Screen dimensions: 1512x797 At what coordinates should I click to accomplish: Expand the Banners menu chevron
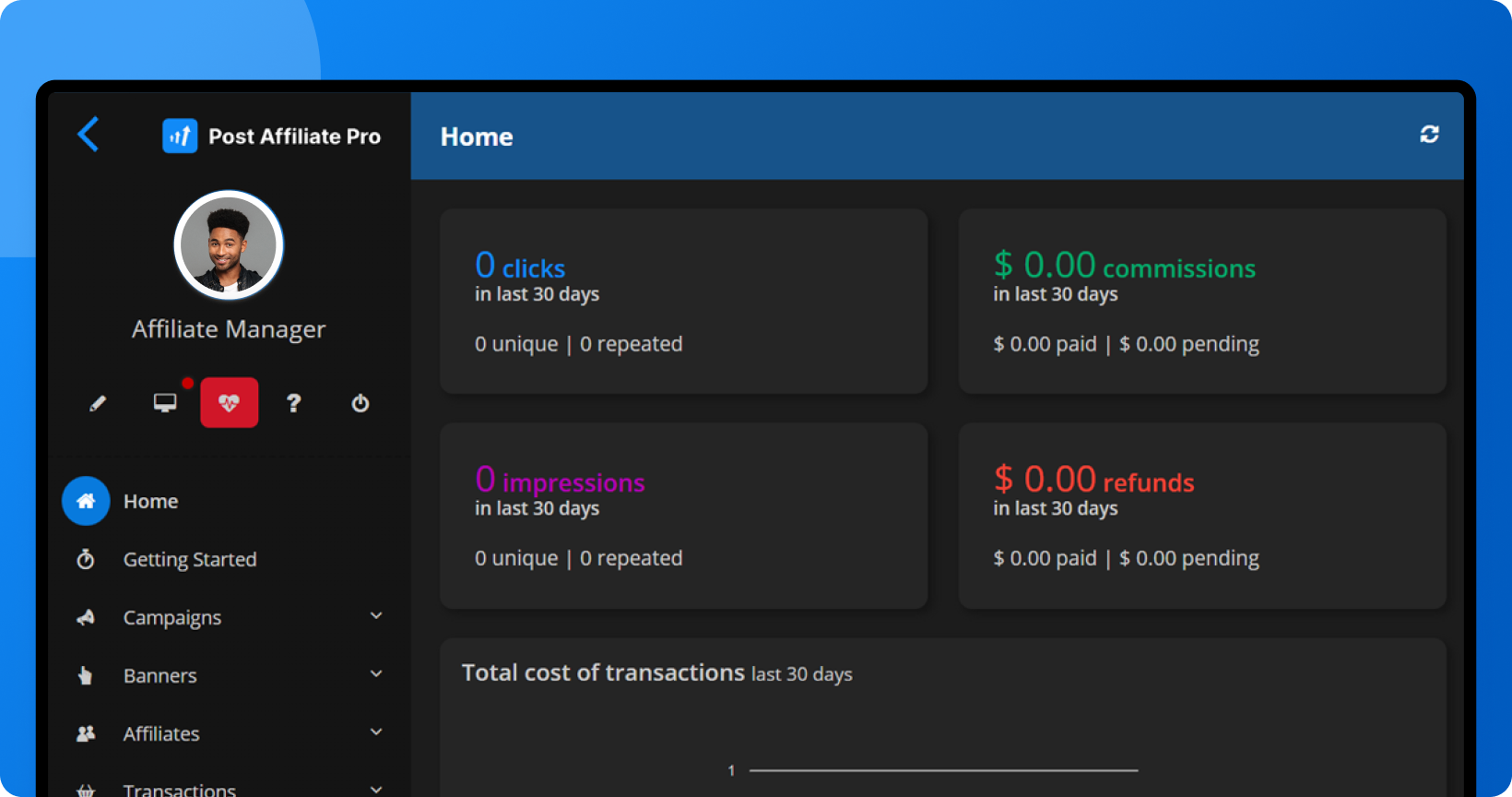[376, 674]
